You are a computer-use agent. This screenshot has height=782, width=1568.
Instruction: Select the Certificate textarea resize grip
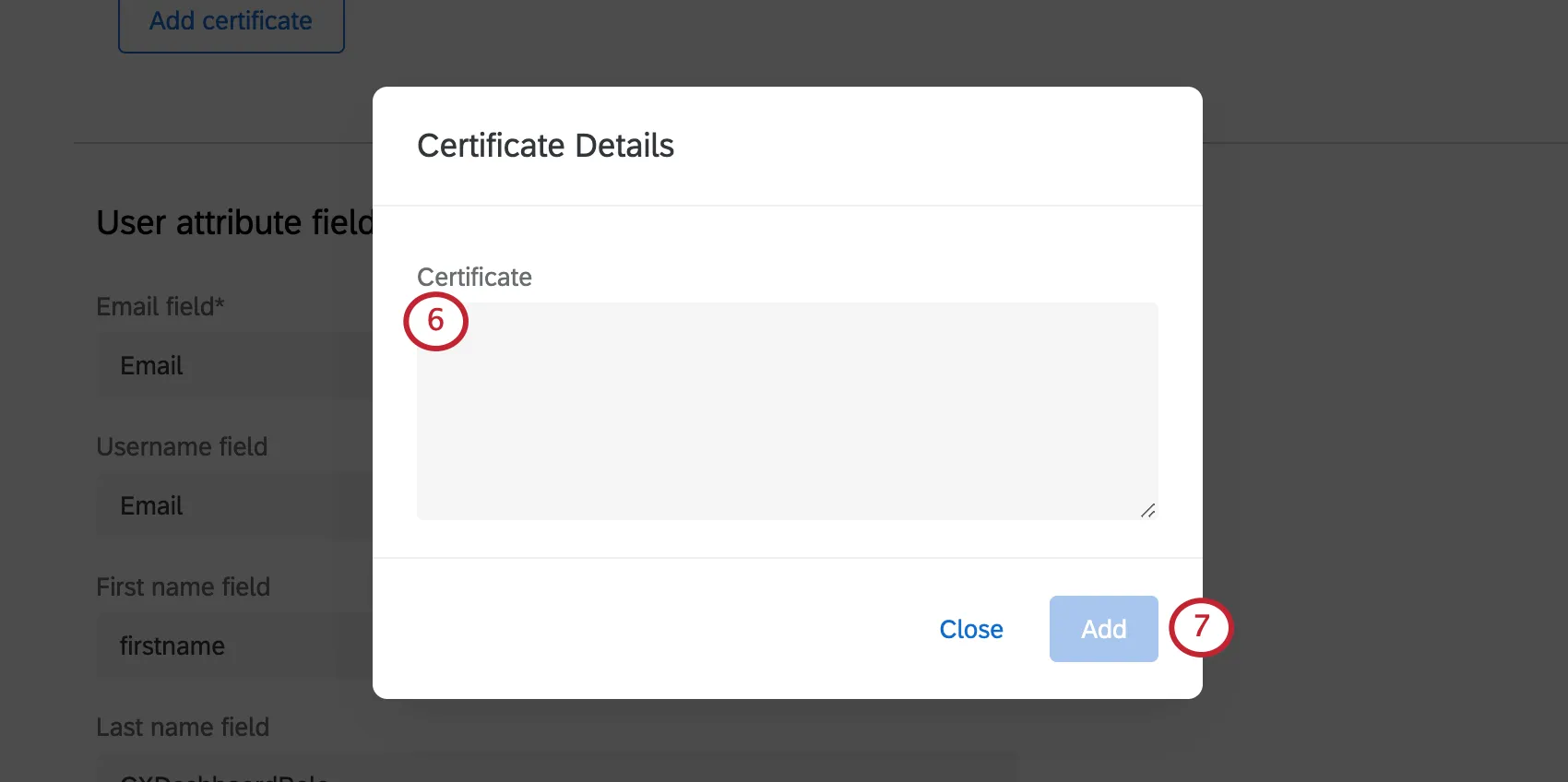(x=1148, y=511)
